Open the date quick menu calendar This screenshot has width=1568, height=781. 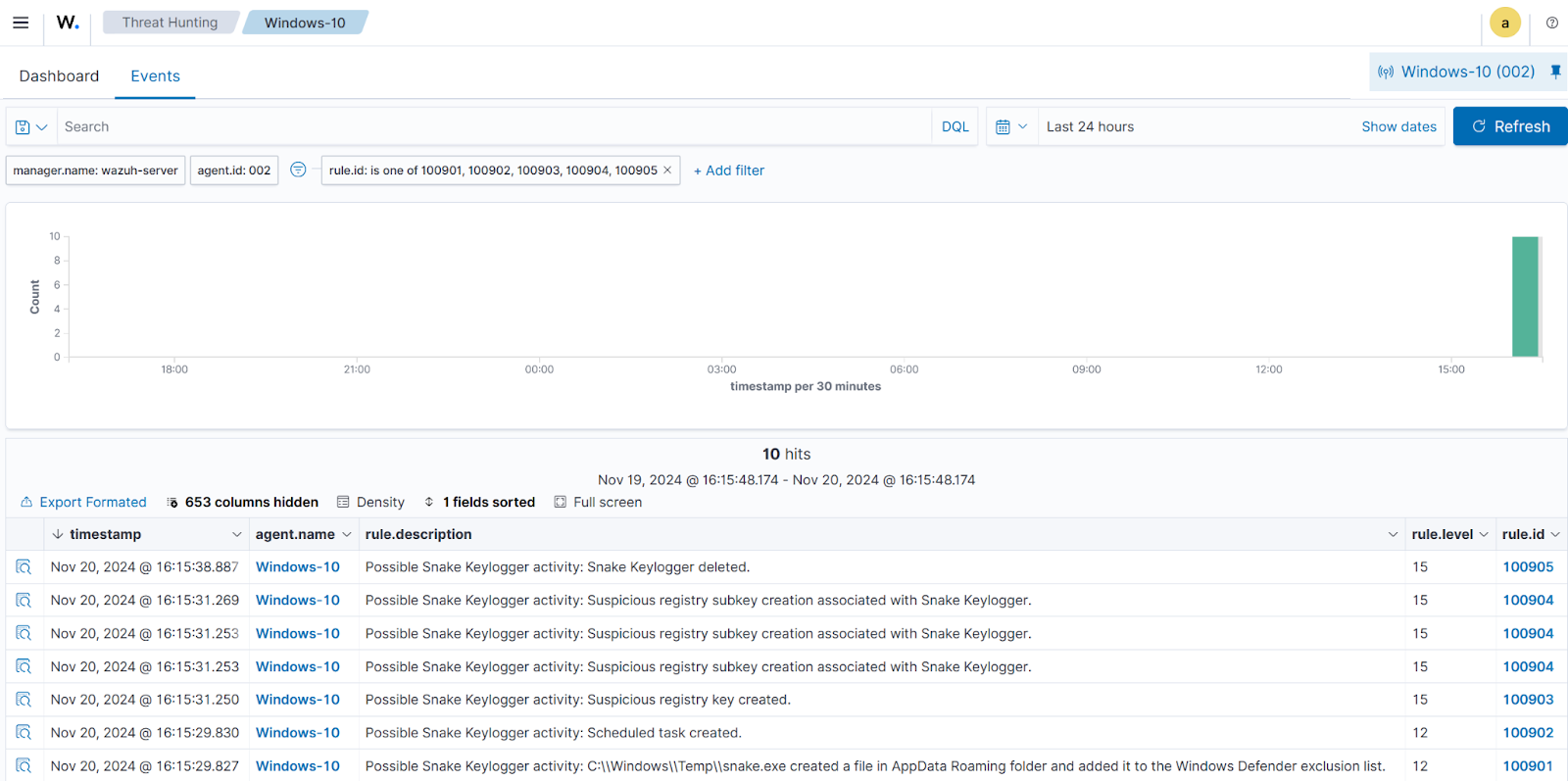tap(1011, 127)
